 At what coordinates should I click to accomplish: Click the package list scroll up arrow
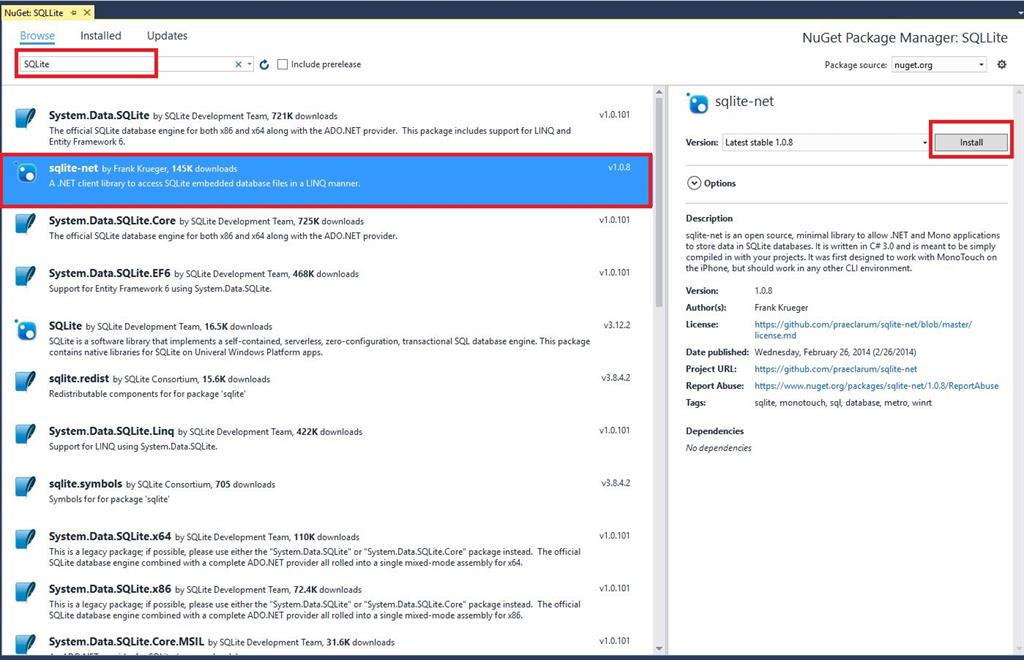click(x=658, y=92)
